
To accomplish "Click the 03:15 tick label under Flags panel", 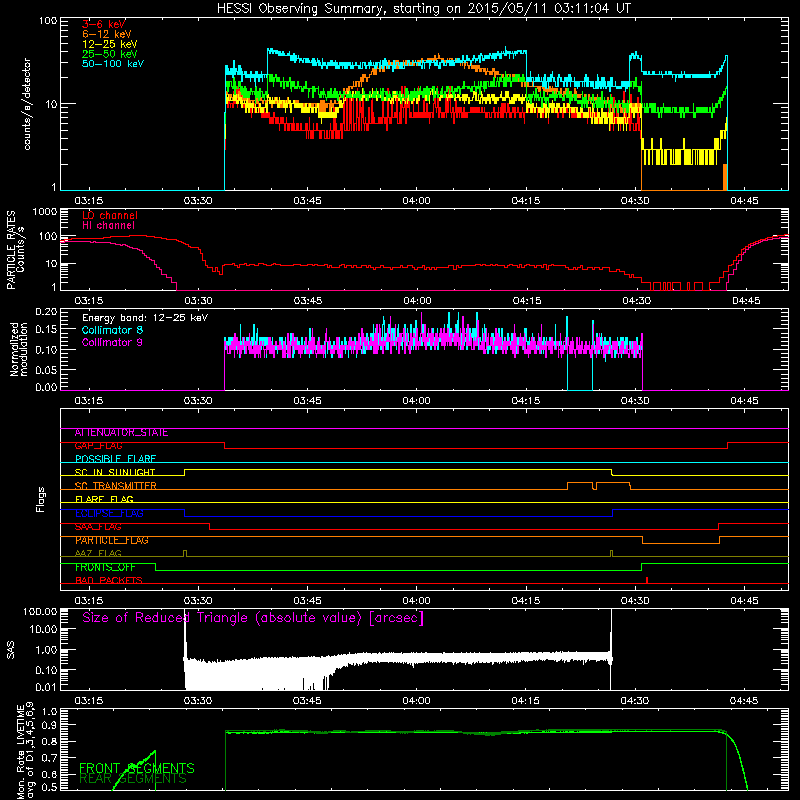I will (x=89, y=601).
